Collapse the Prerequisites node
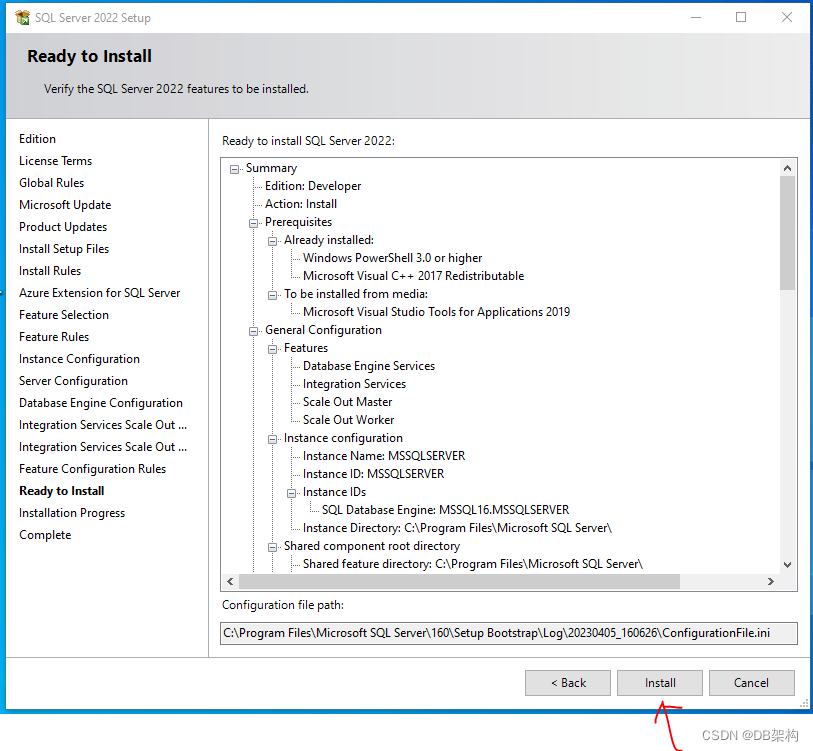This screenshot has width=813, height=751. [x=253, y=221]
